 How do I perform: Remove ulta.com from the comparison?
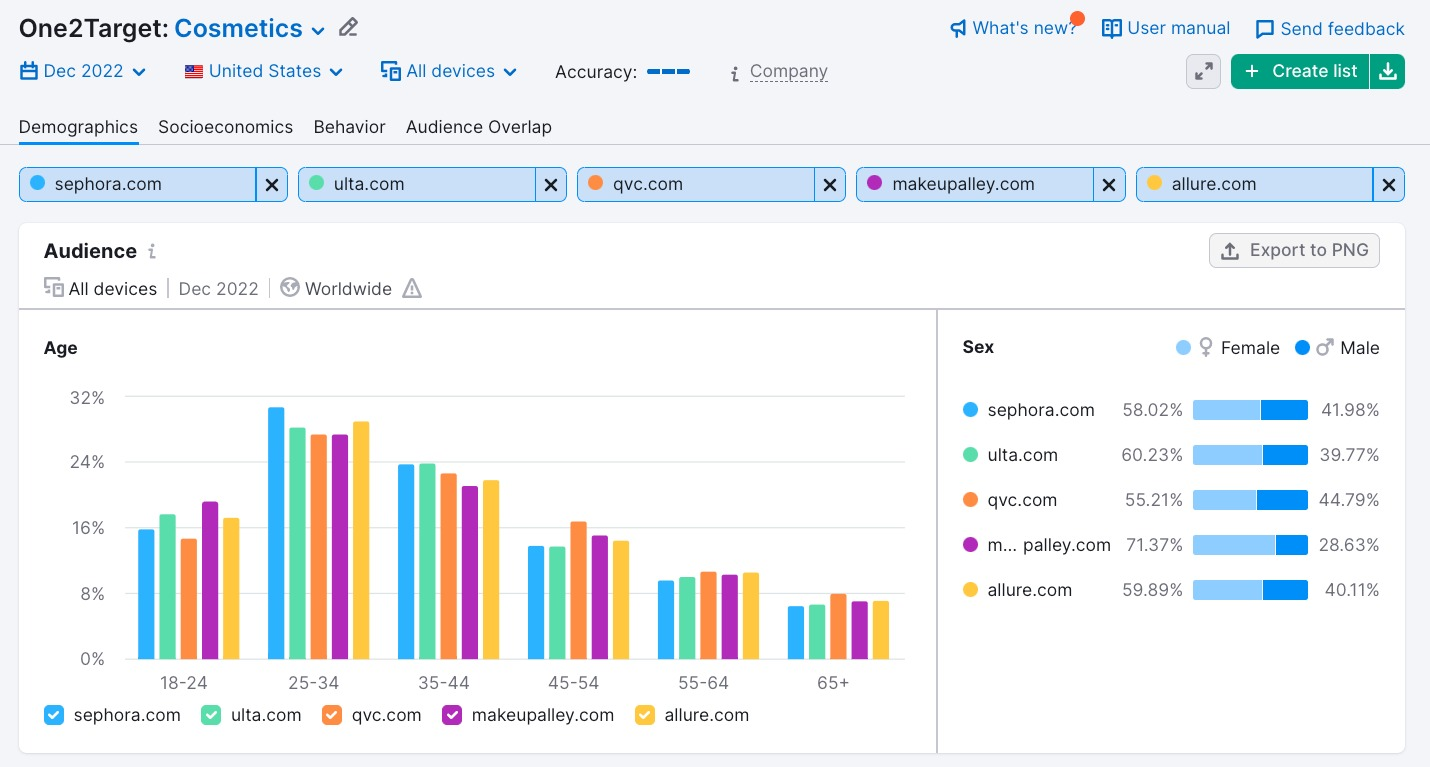click(x=551, y=184)
